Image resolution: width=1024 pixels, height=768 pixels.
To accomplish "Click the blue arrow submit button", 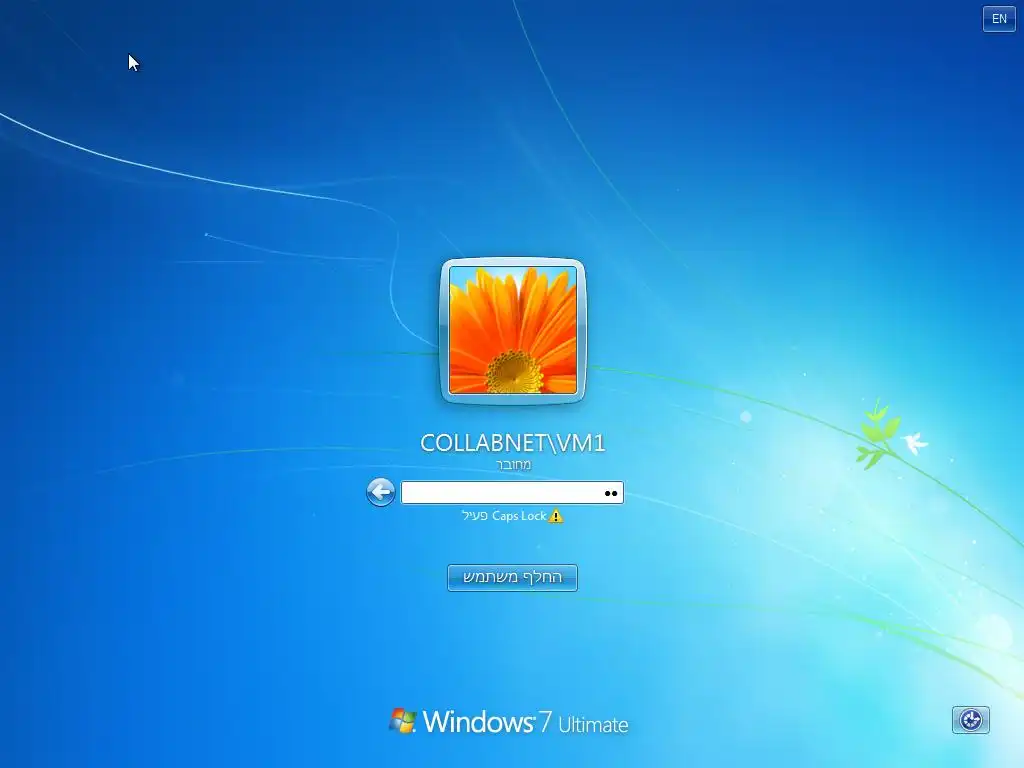I will tap(381, 492).
